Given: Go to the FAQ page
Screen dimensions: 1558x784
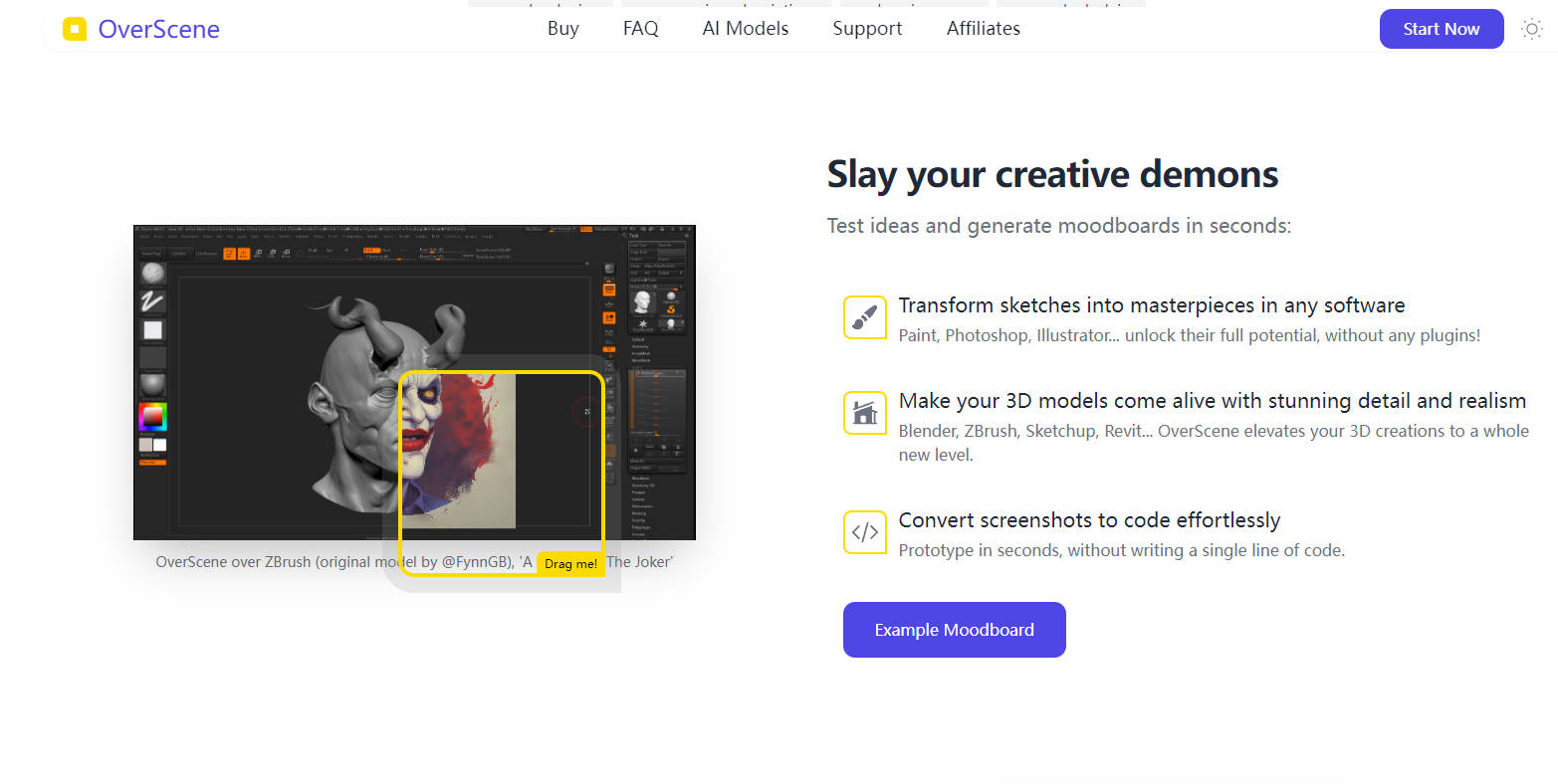Looking at the screenshot, I should 640,29.
